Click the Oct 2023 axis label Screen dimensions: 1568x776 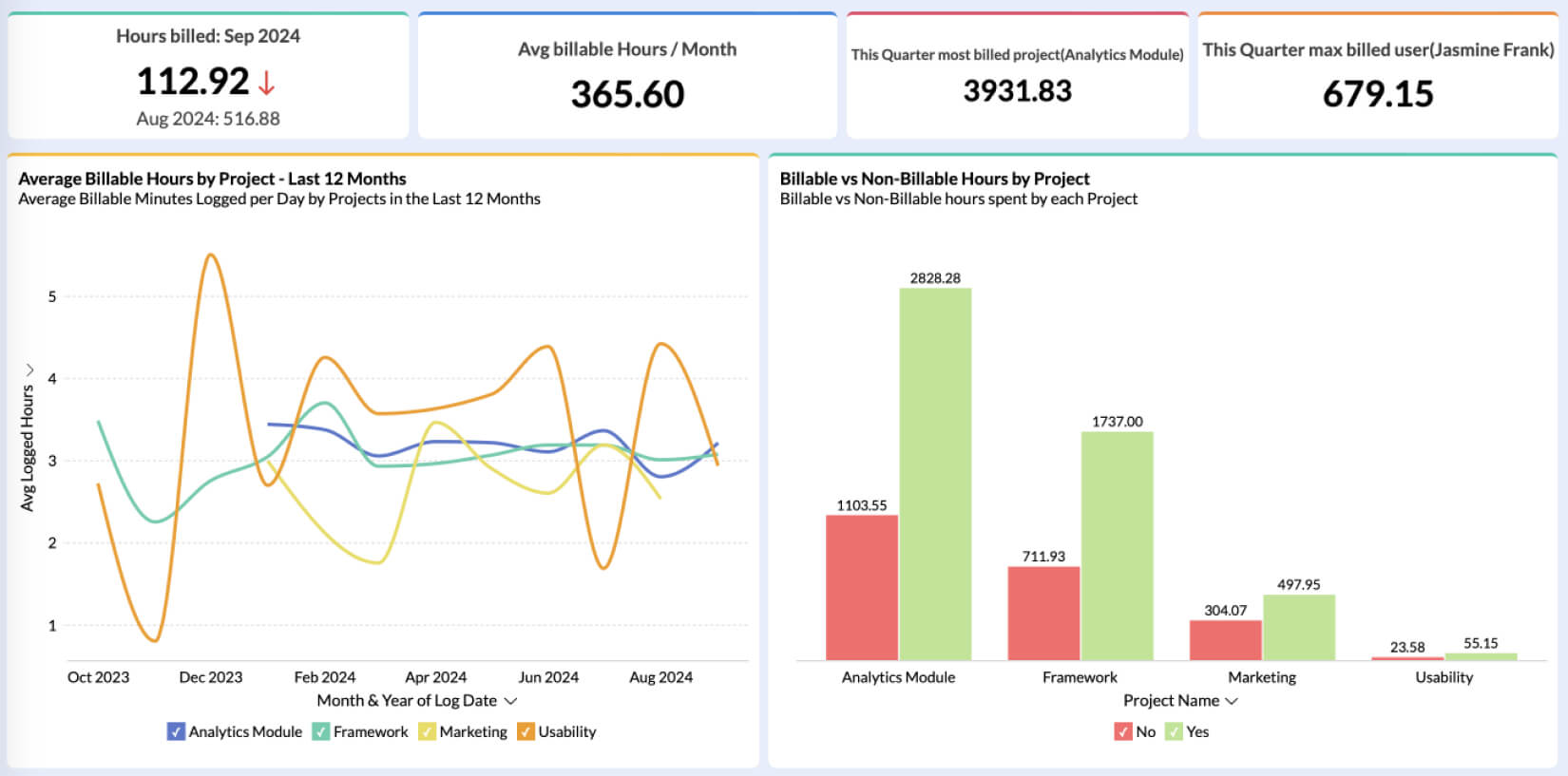[98, 677]
